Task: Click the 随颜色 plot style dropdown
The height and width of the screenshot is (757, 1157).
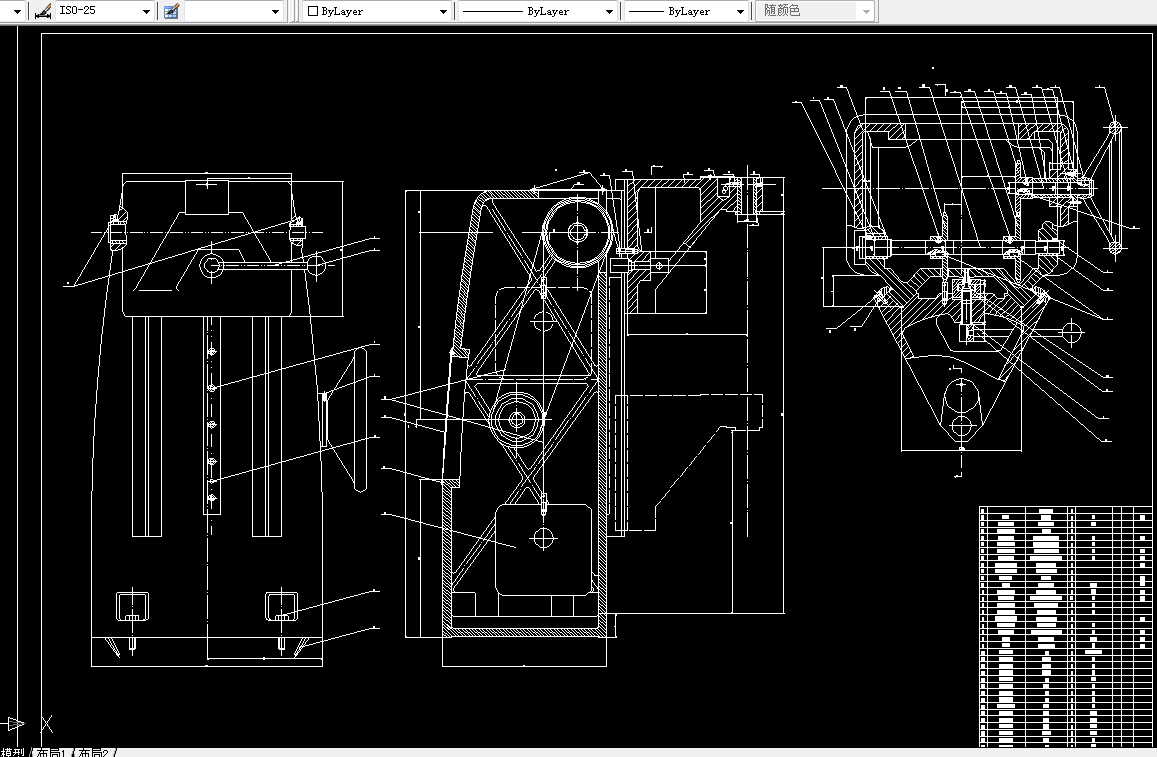Action: [x=815, y=11]
